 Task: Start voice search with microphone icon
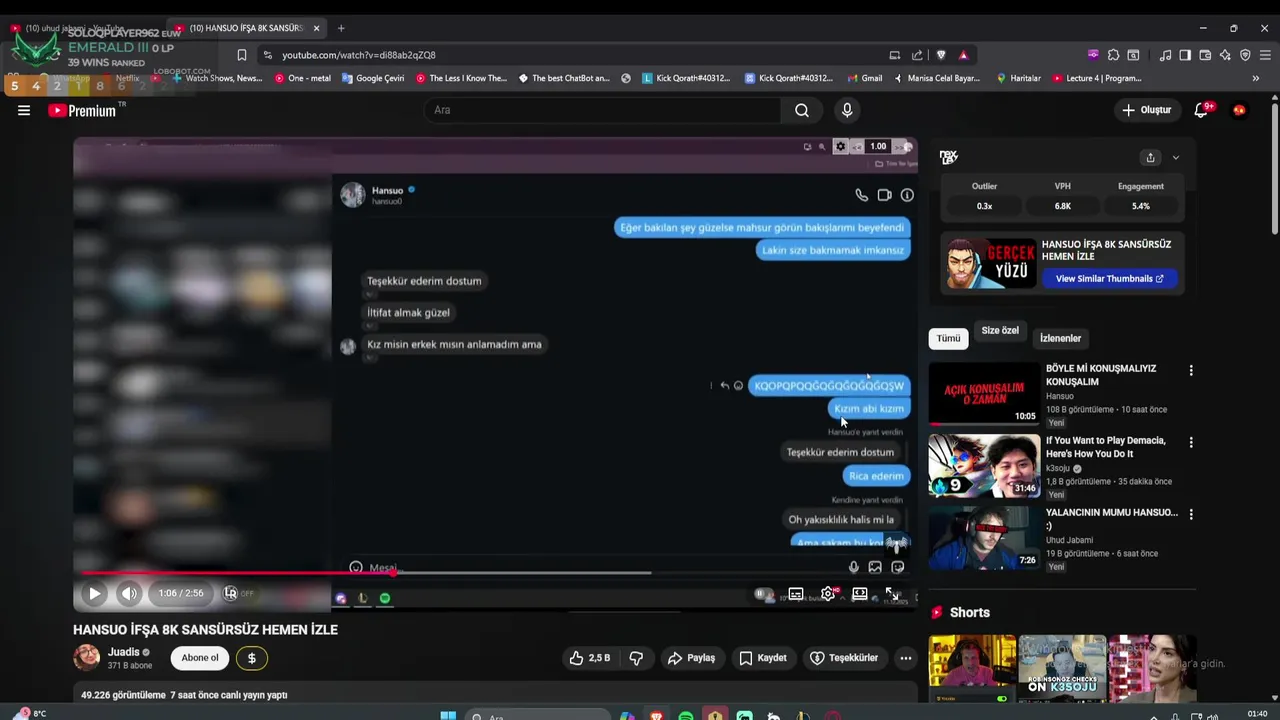point(847,110)
